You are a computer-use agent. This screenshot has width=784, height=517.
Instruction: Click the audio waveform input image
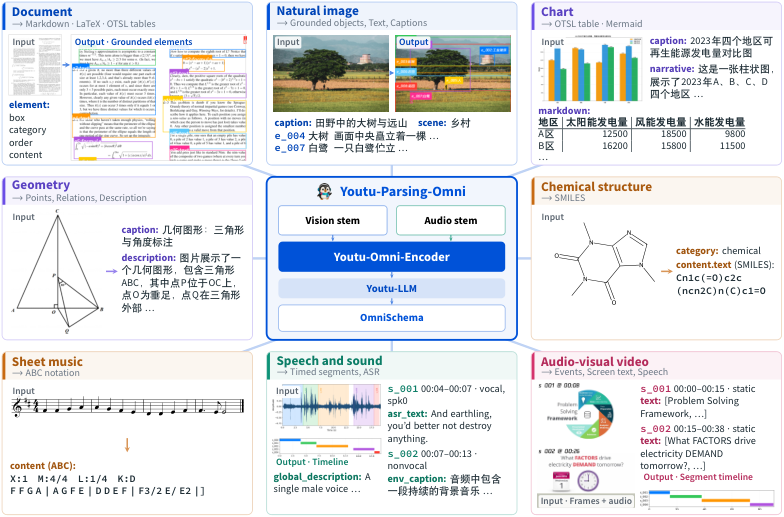coord(327,408)
